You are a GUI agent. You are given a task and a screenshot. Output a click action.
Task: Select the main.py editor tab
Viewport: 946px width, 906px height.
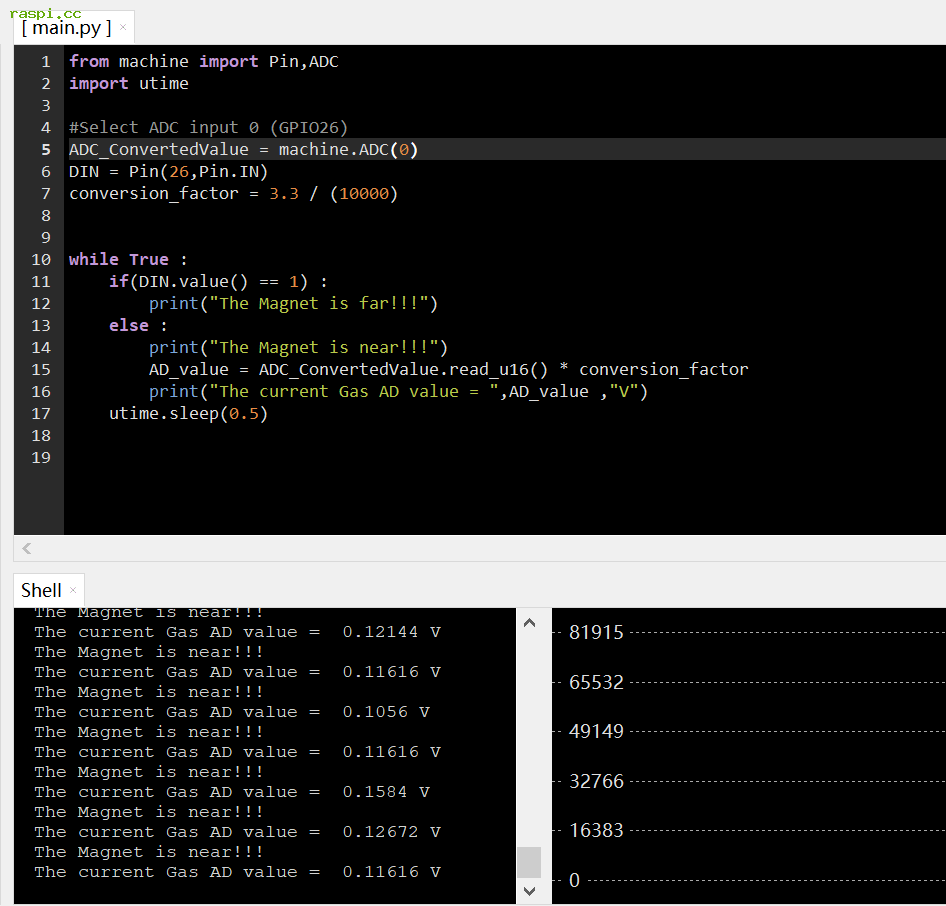tap(66, 27)
